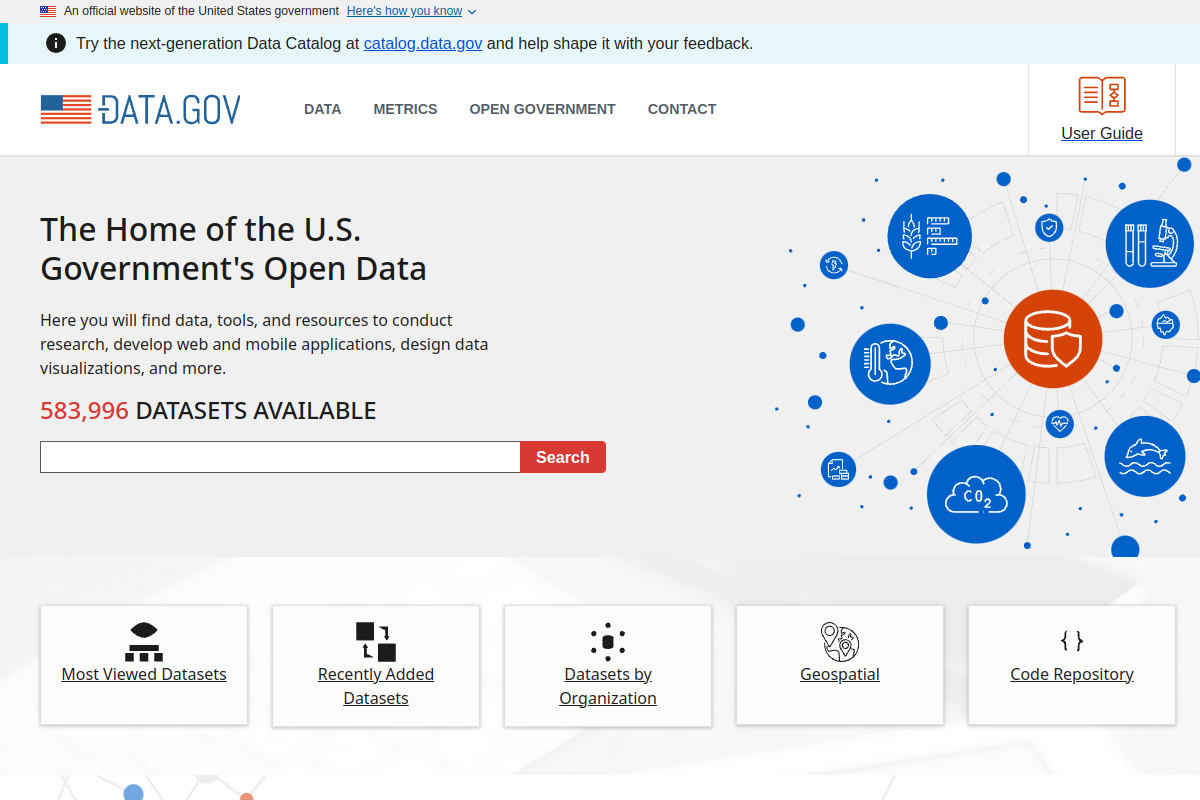Open the User Guide link
This screenshot has height=800, width=1200.
point(1102,133)
